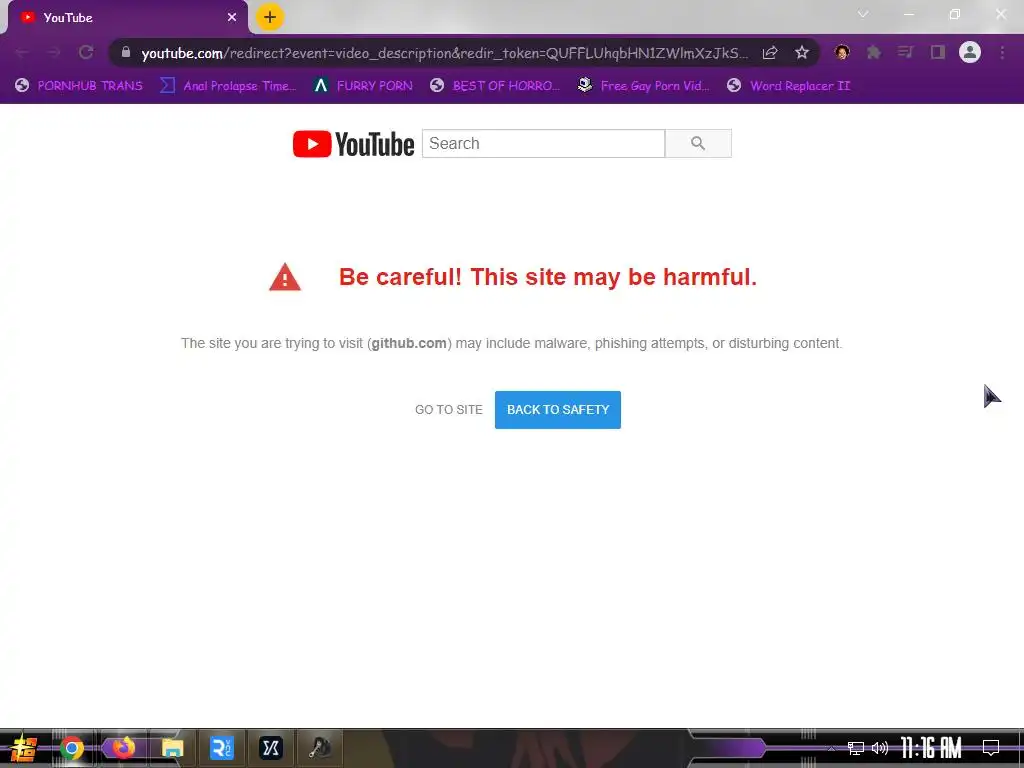Toggle the side panel icon
The width and height of the screenshot is (1024, 768).
pyautogui.click(x=938, y=52)
